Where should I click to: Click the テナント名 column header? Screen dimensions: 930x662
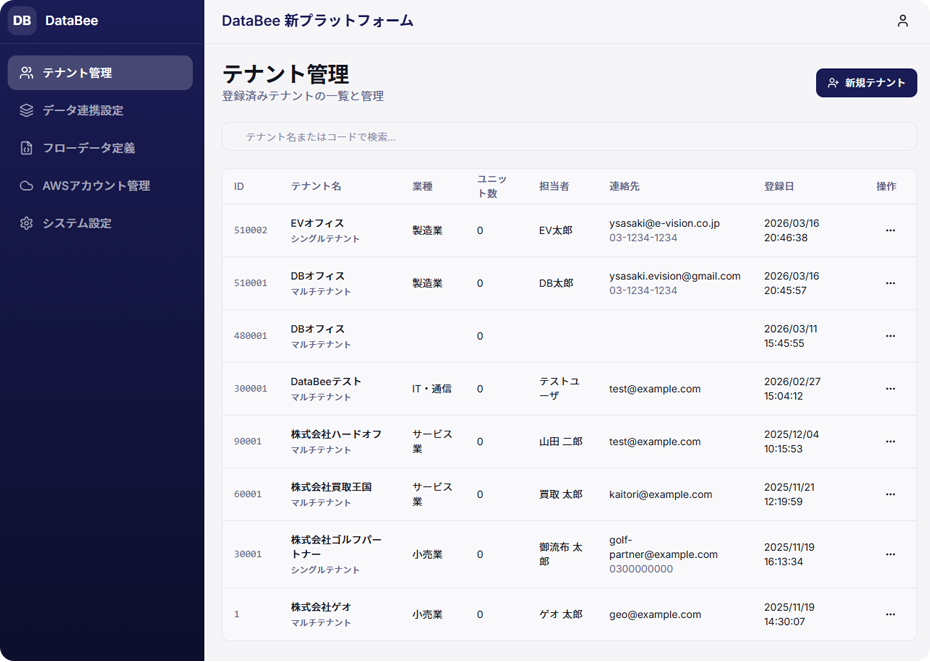(316, 186)
